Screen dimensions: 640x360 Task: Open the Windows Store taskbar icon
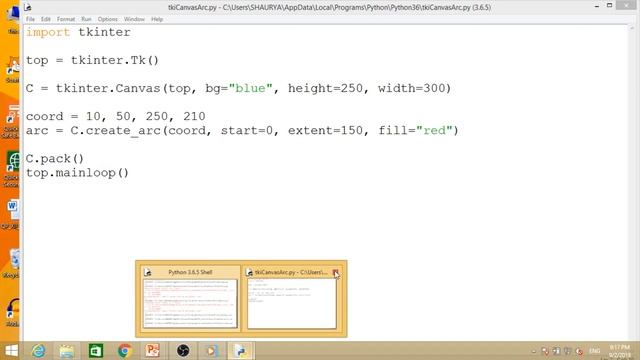(96, 351)
